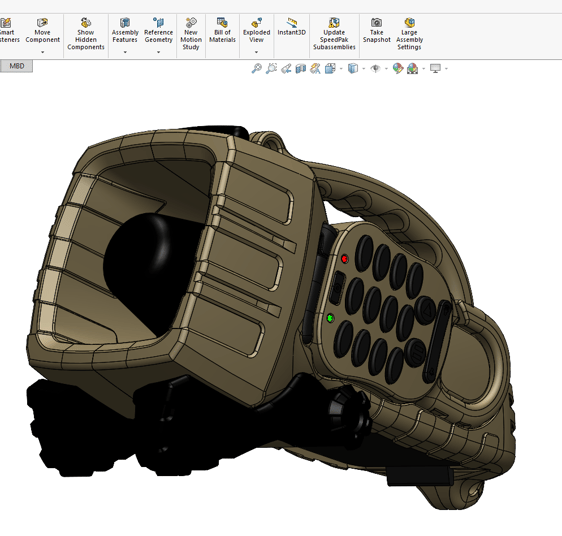The image size is (562, 536).
Task: Switch to the MBD tab
Action: click(x=16, y=66)
